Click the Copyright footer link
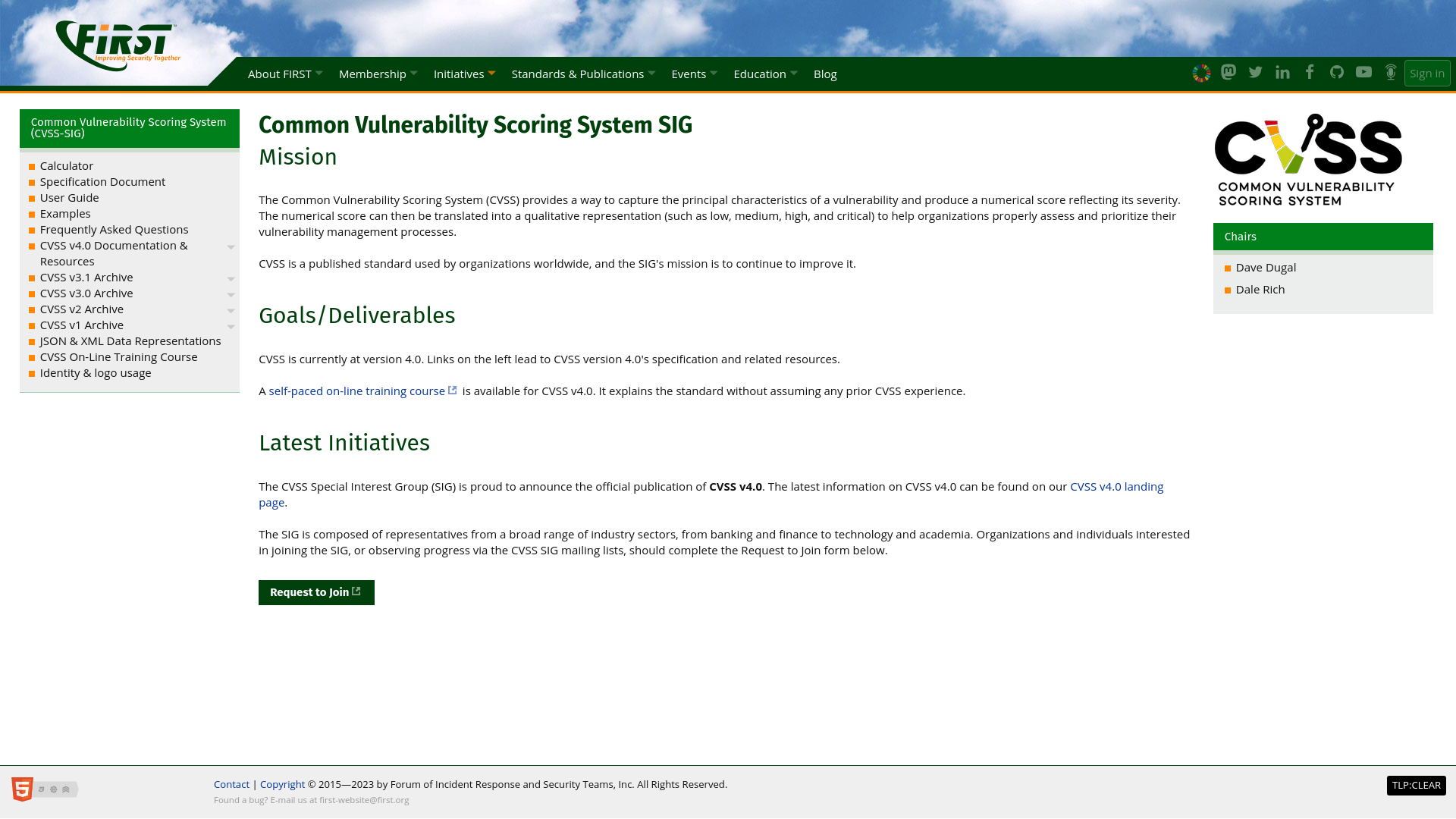Screen dimensions: 1456x819 click(282, 784)
